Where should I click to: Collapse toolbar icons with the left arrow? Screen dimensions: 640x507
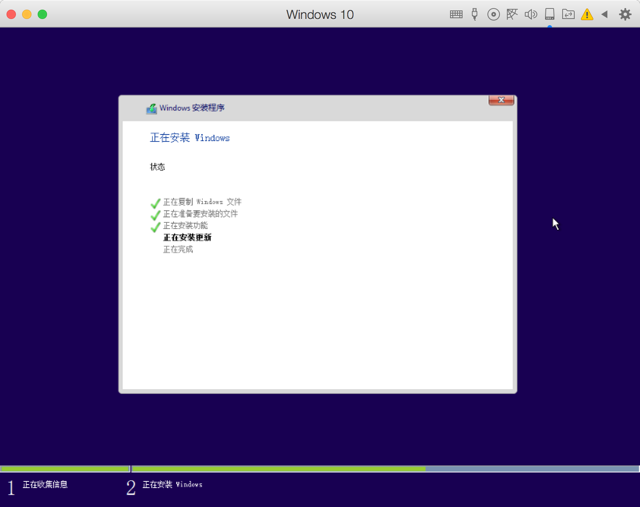(604, 15)
